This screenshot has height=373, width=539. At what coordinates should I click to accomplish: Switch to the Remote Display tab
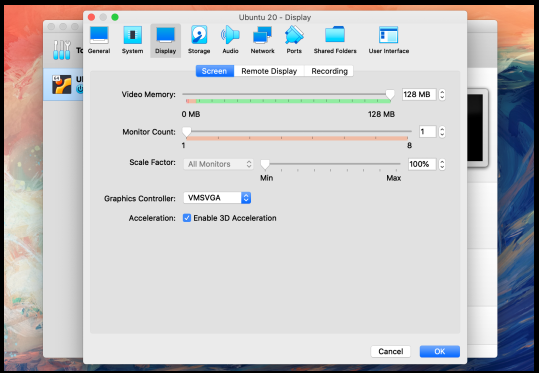point(269,71)
